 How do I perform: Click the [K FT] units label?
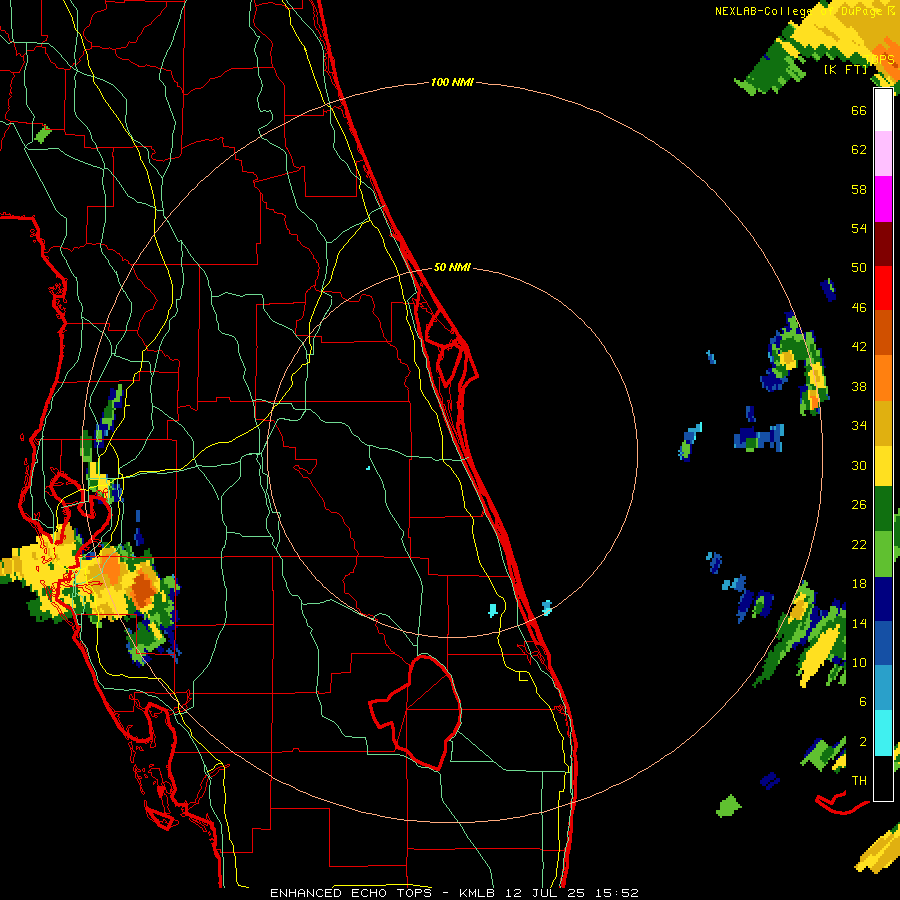(x=845, y=69)
